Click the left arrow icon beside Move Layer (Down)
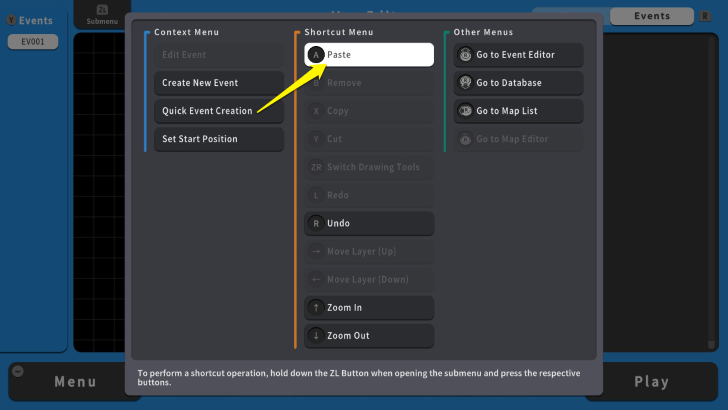The height and width of the screenshot is (410, 728). pyautogui.click(x=316, y=280)
